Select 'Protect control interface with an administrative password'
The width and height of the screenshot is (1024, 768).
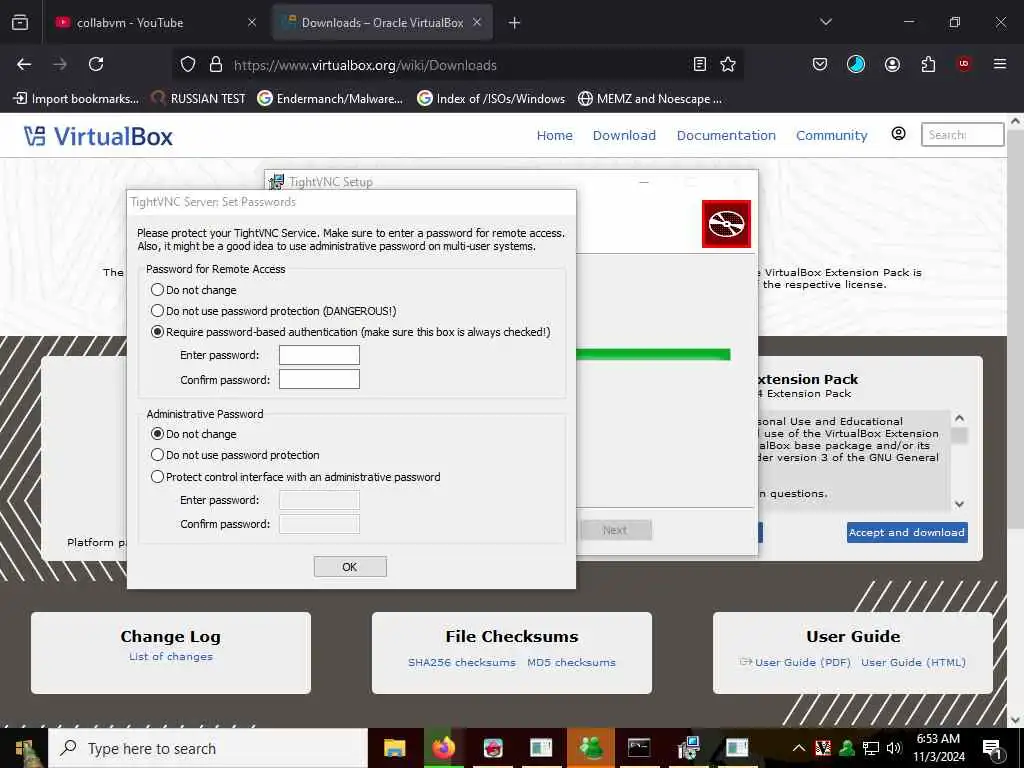tap(295, 477)
